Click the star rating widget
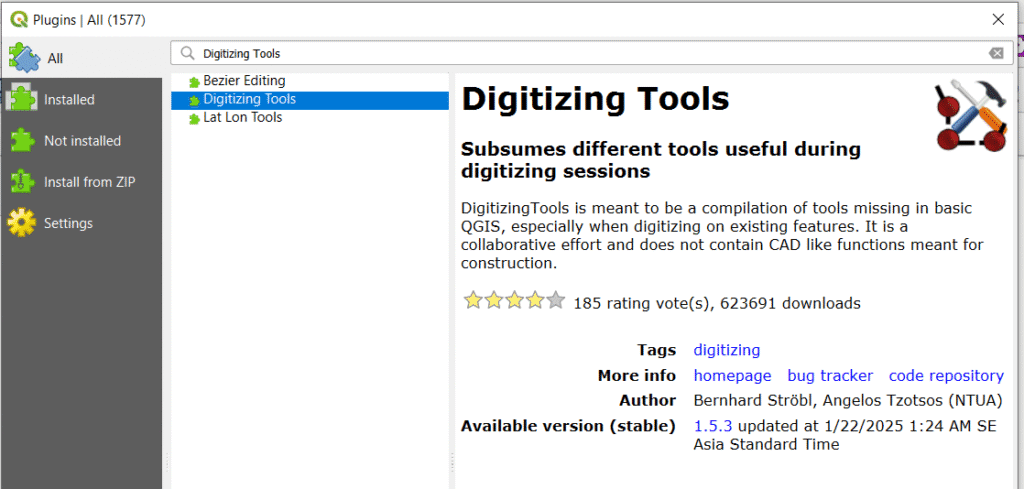Viewport: 1024px width, 489px height. (x=514, y=301)
